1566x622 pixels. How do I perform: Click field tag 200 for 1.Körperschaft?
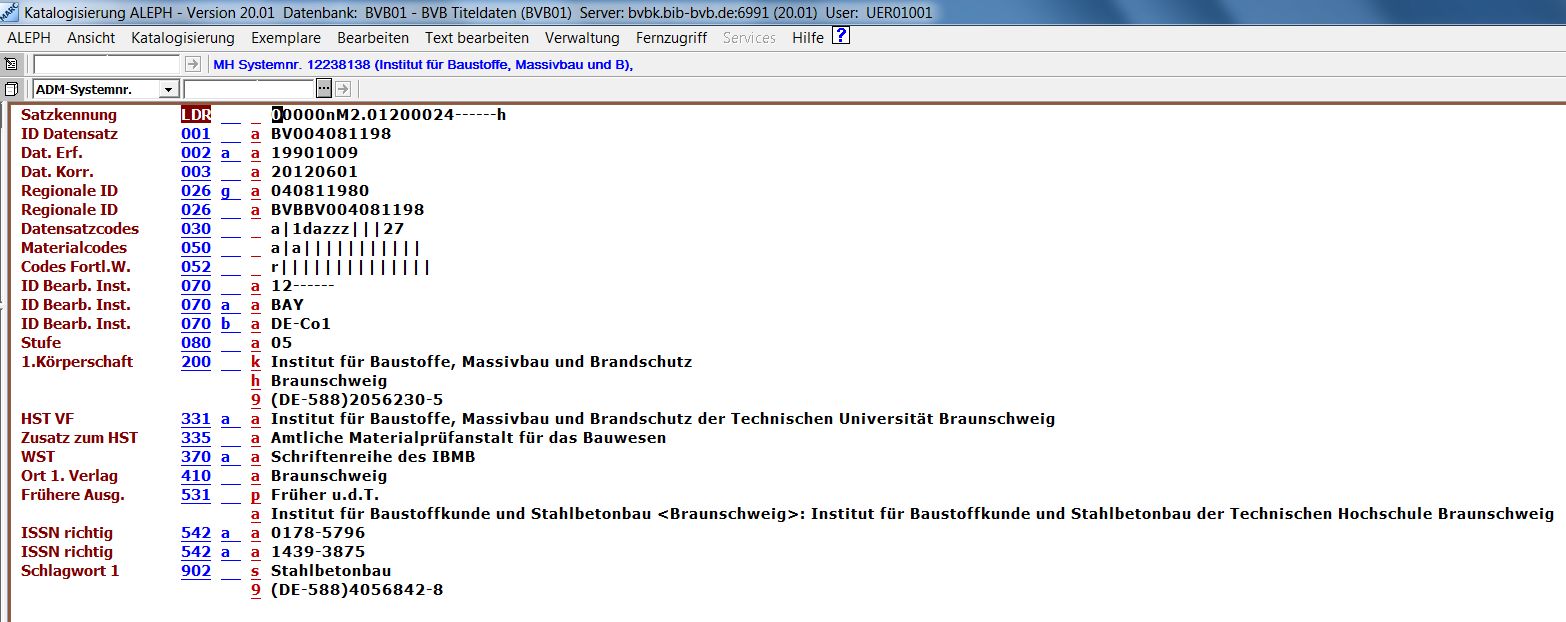pyautogui.click(x=196, y=362)
